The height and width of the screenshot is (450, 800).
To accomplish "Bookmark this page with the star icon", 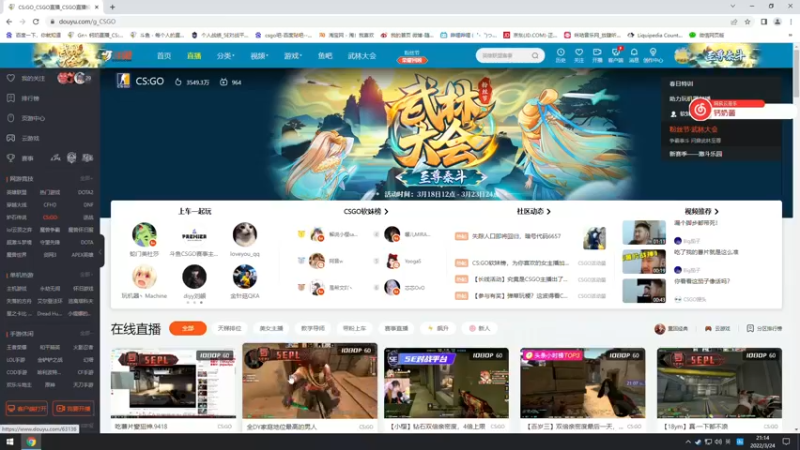I will [x=747, y=21].
